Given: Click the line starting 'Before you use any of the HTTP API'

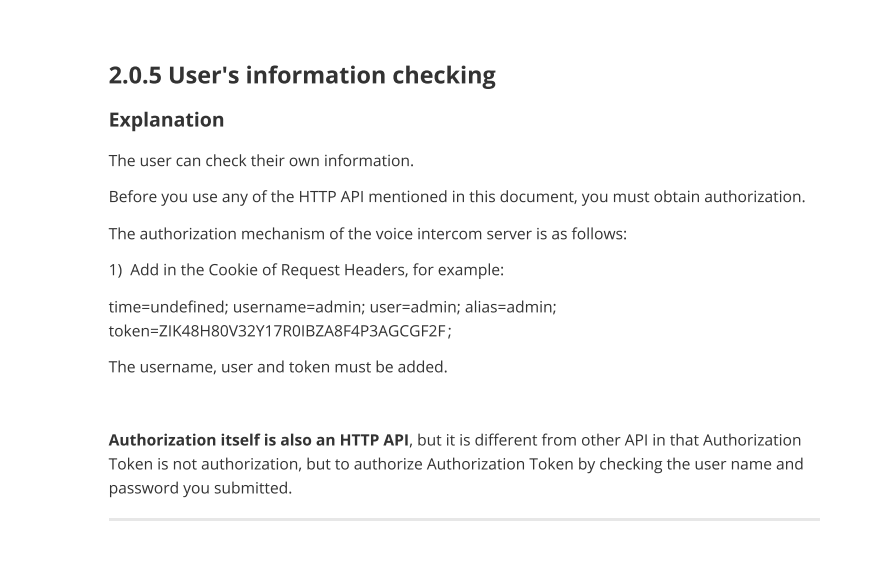Looking at the screenshot, I should click(x=457, y=197).
